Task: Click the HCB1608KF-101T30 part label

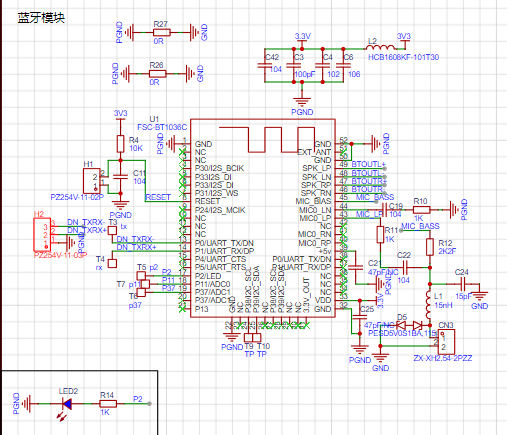Action: pos(403,57)
